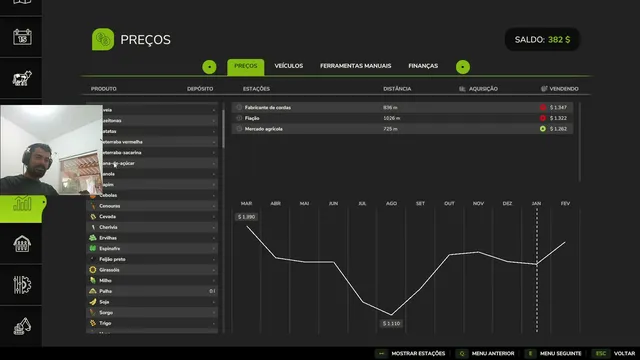Click the product list scrollbar
The height and width of the screenshot is (360, 640).
point(223,129)
